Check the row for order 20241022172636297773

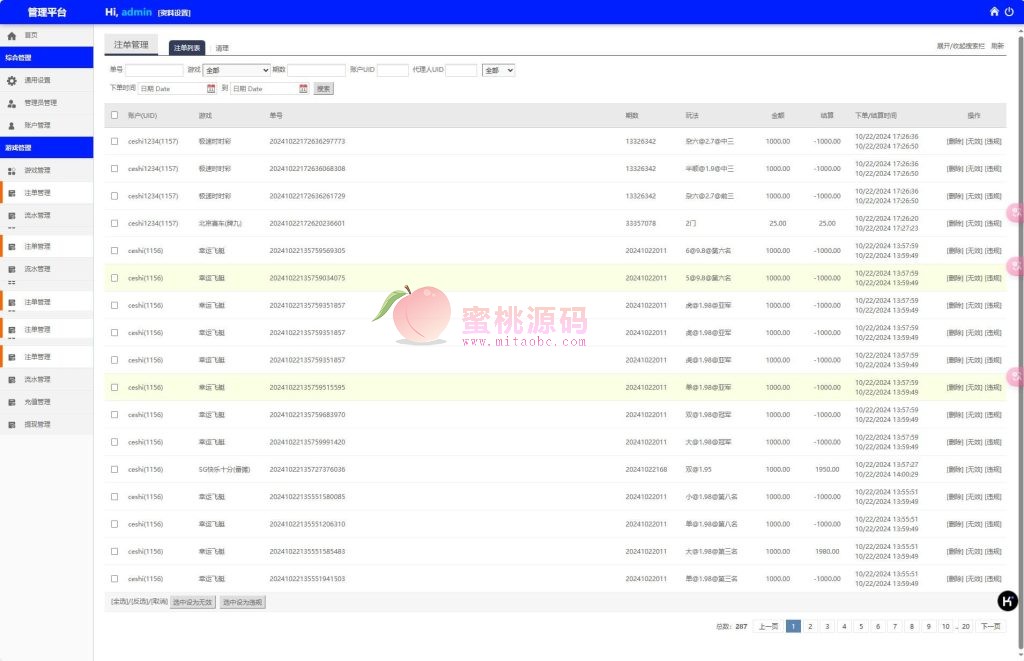point(114,142)
